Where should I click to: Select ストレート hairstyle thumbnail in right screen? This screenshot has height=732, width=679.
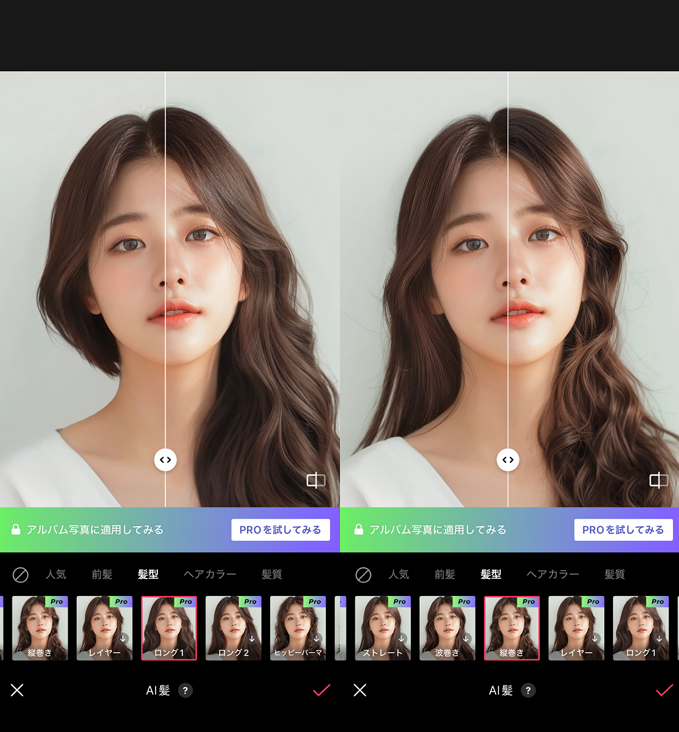click(x=383, y=628)
